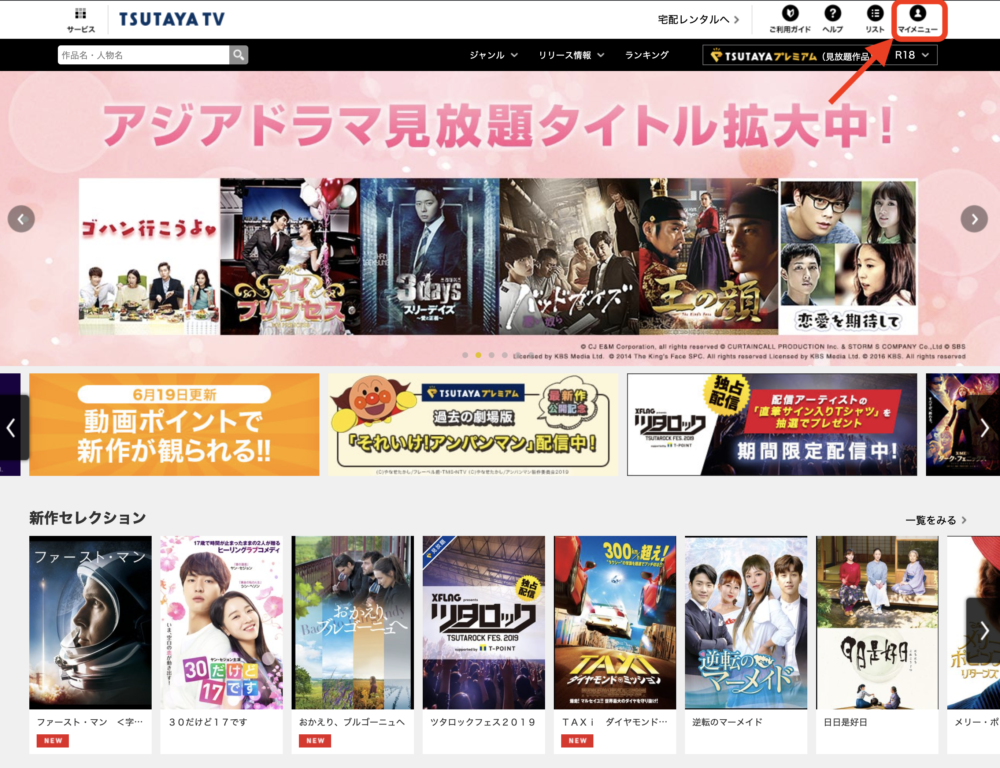Advance to next hero carousel slide
1000x768 pixels.
pos(974,219)
